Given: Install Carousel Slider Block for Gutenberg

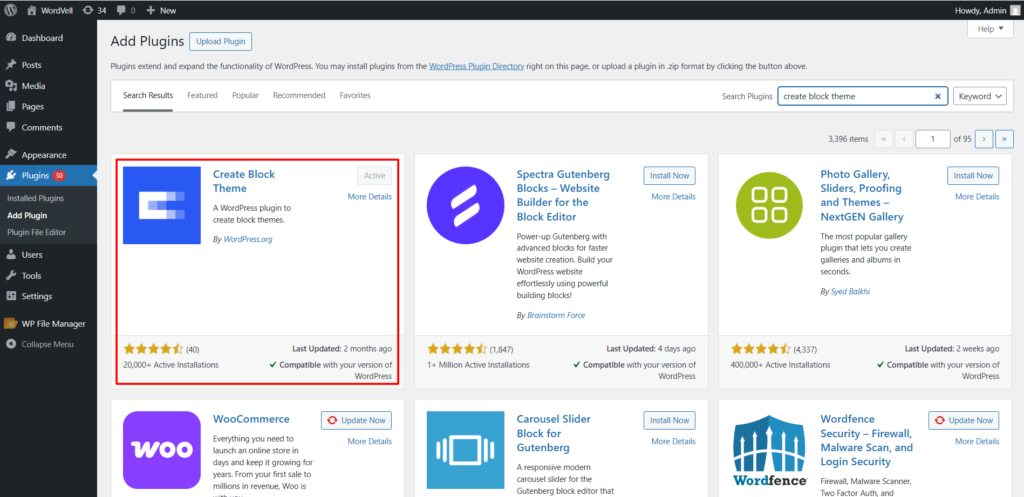Looking at the screenshot, I should point(669,421).
